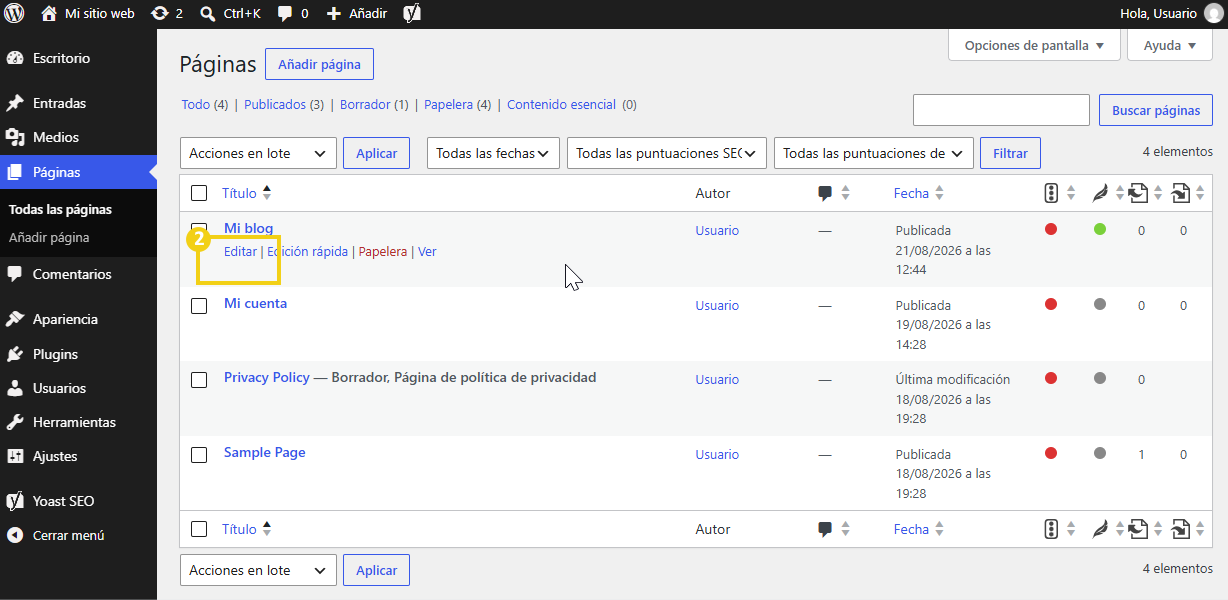Click the top Aplicar button
Viewport: 1228px width, 600px height.
pos(377,153)
